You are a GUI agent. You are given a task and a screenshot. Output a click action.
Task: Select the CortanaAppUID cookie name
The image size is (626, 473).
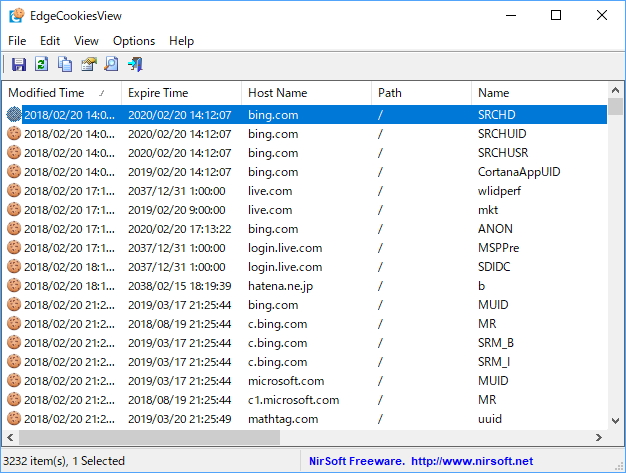(519, 172)
